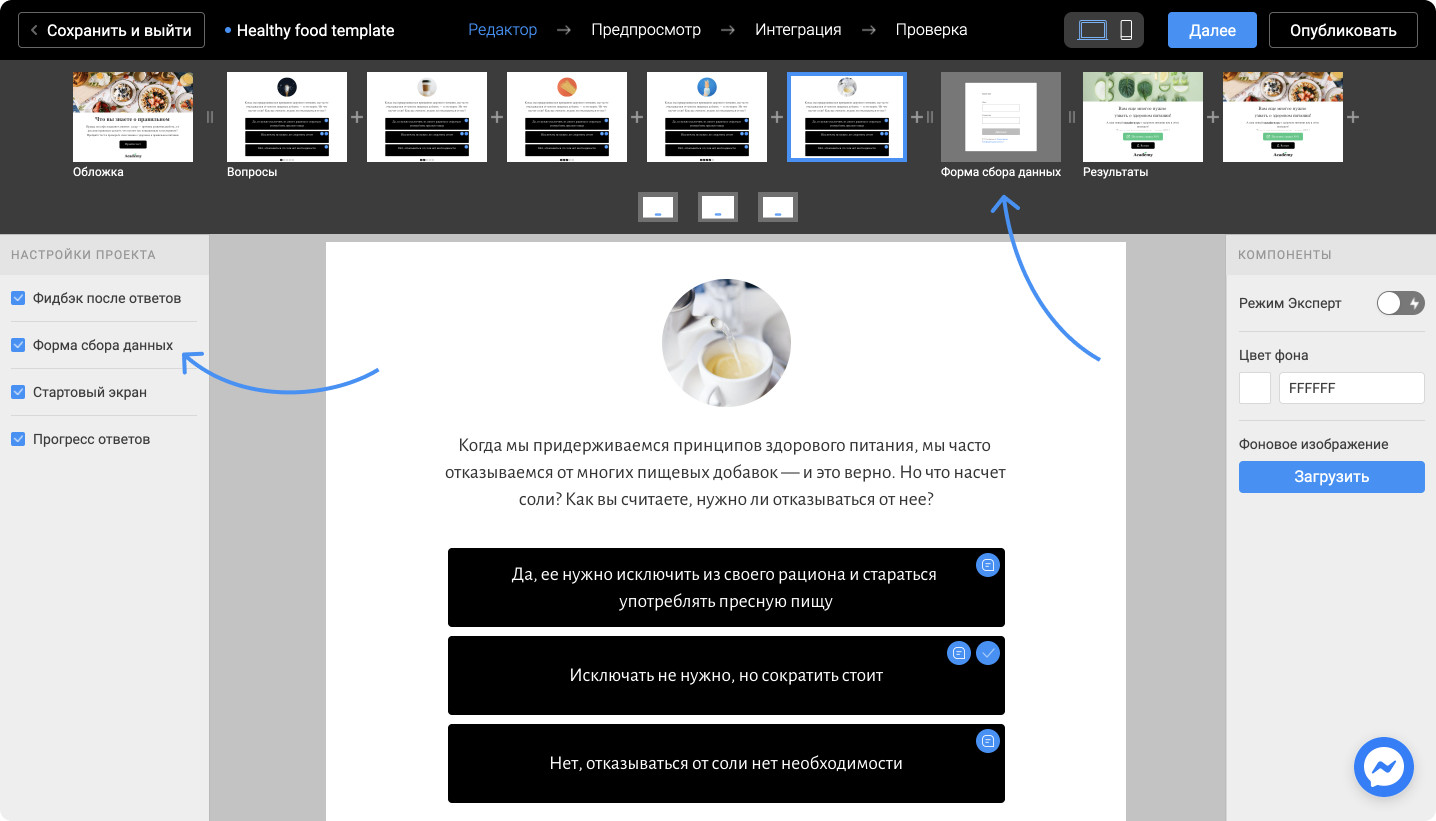Uncheck 'Стартовый экран' checkbox

click(x=18, y=392)
